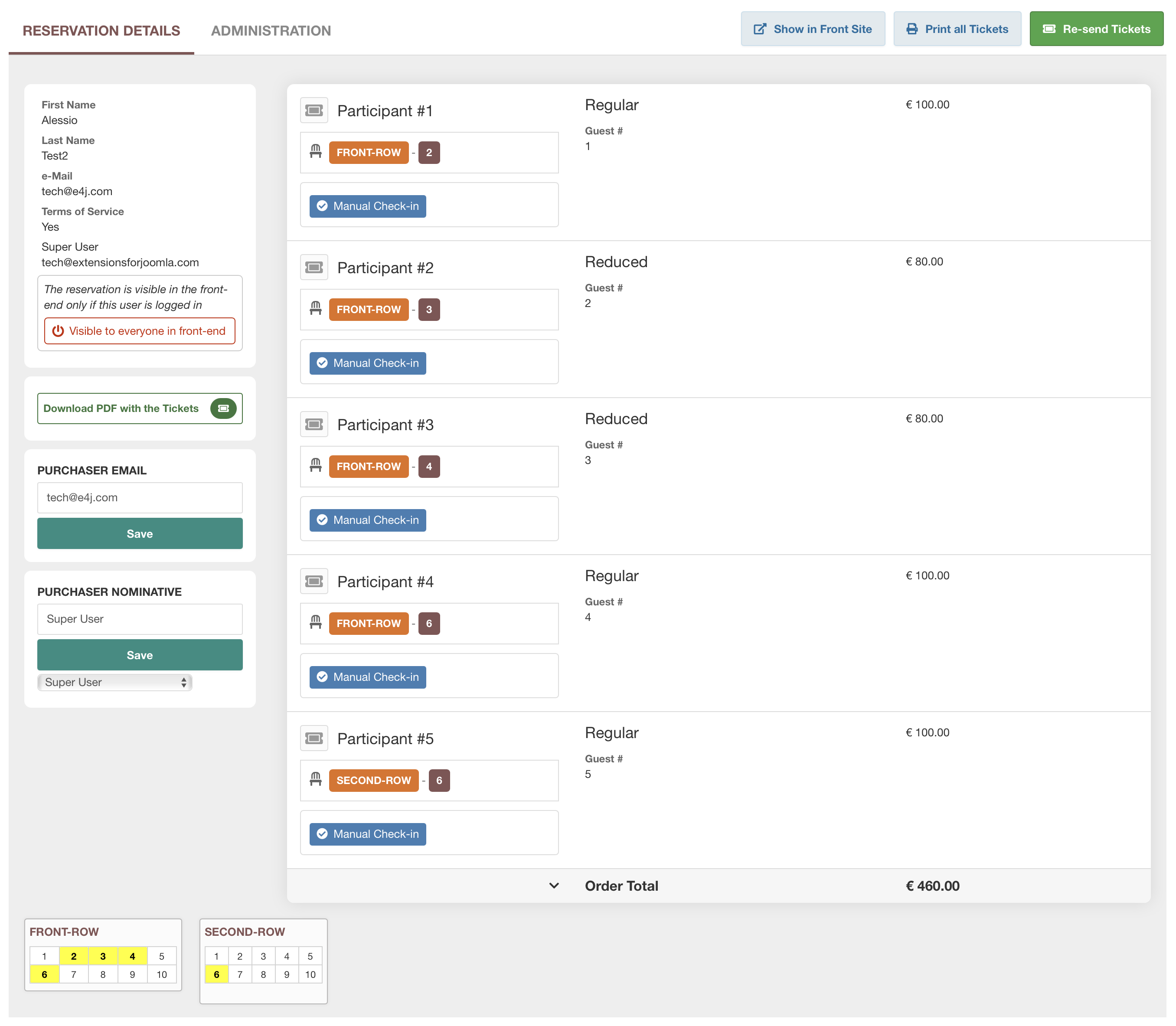Click Re-send Tickets button

[1096, 29]
